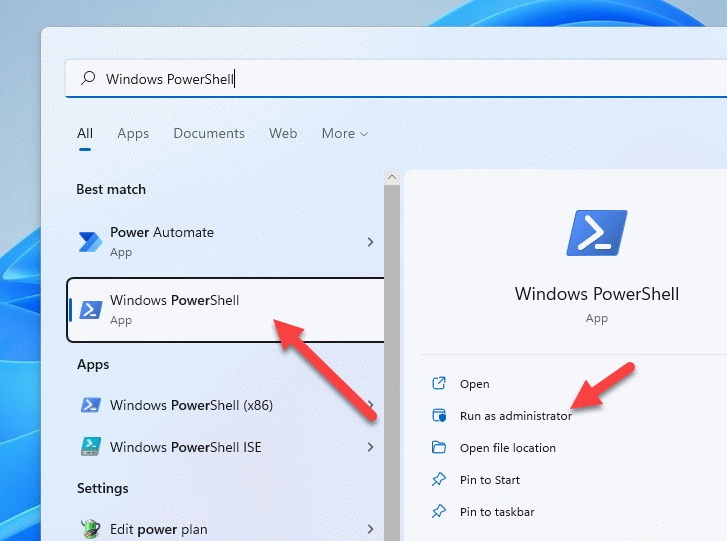Screen dimensions: 727x541
Task: Choose Open file location
Action: 508,448
